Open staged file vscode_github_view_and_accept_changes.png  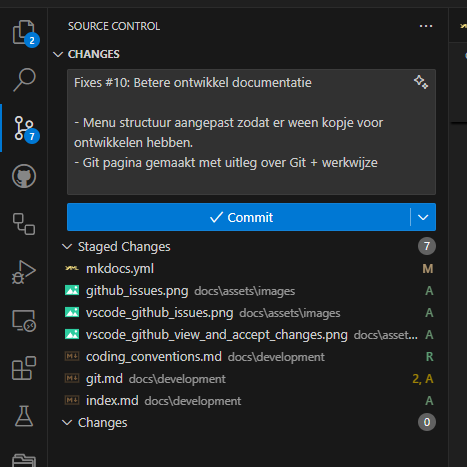click(x=217, y=335)
